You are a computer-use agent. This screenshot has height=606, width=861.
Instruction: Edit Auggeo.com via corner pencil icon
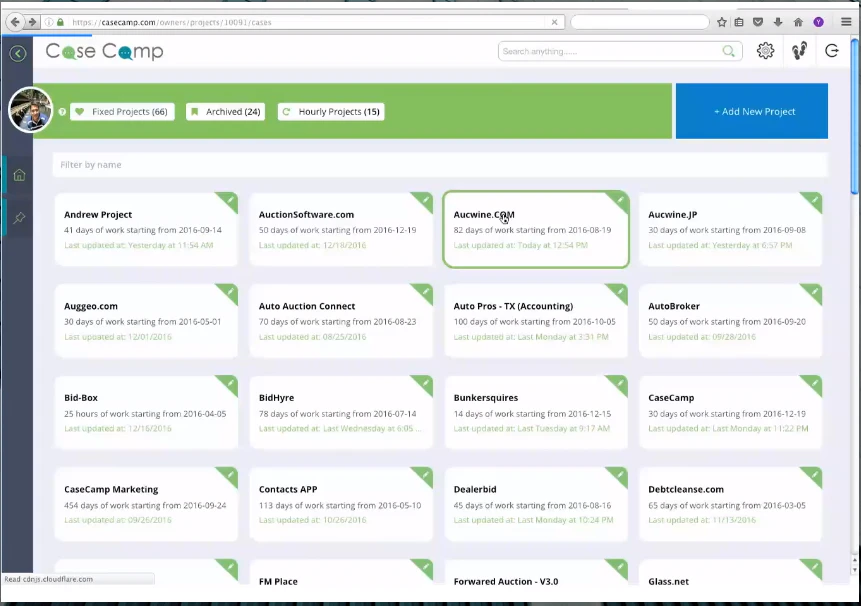[x=230, y=291]
